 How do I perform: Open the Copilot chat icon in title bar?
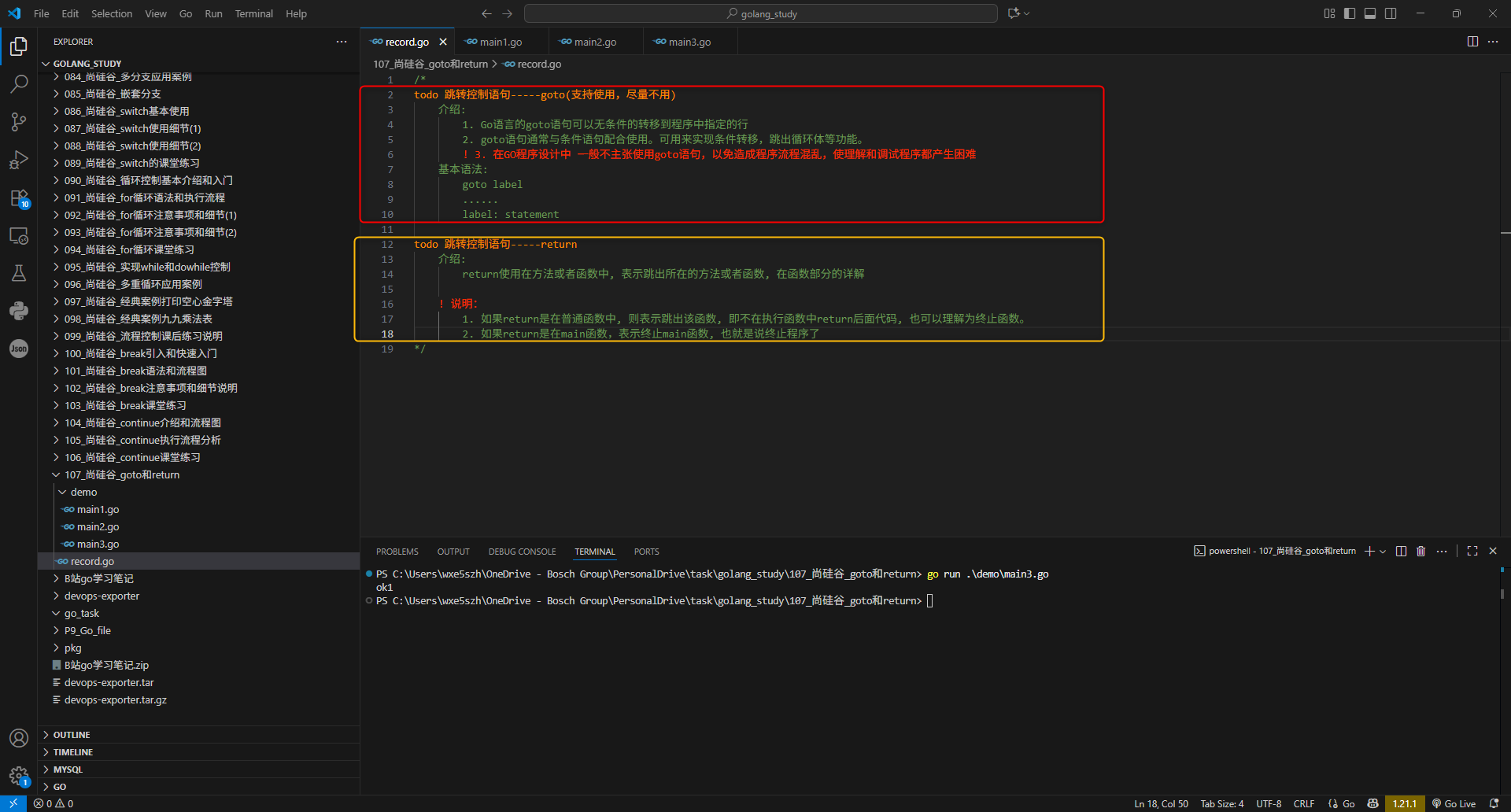click(1014, 13)
